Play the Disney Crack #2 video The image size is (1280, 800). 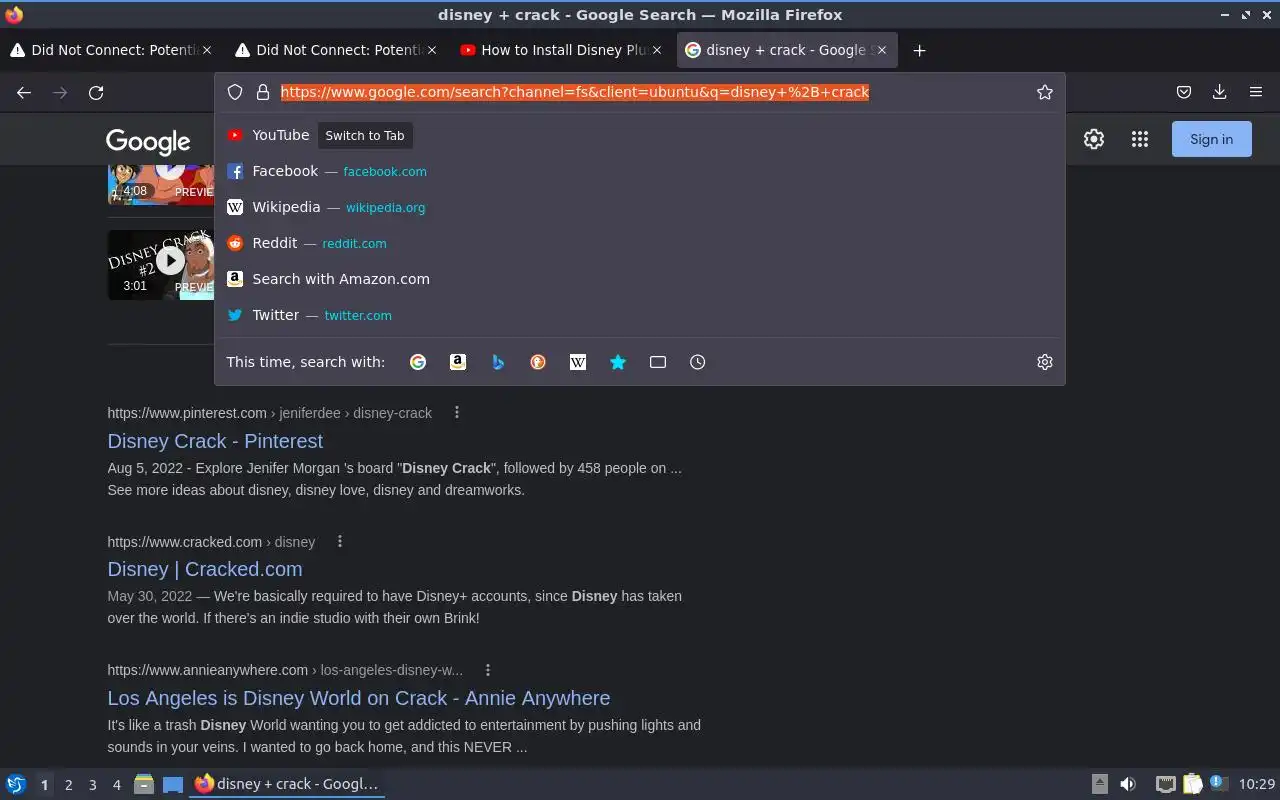point(170,261)
